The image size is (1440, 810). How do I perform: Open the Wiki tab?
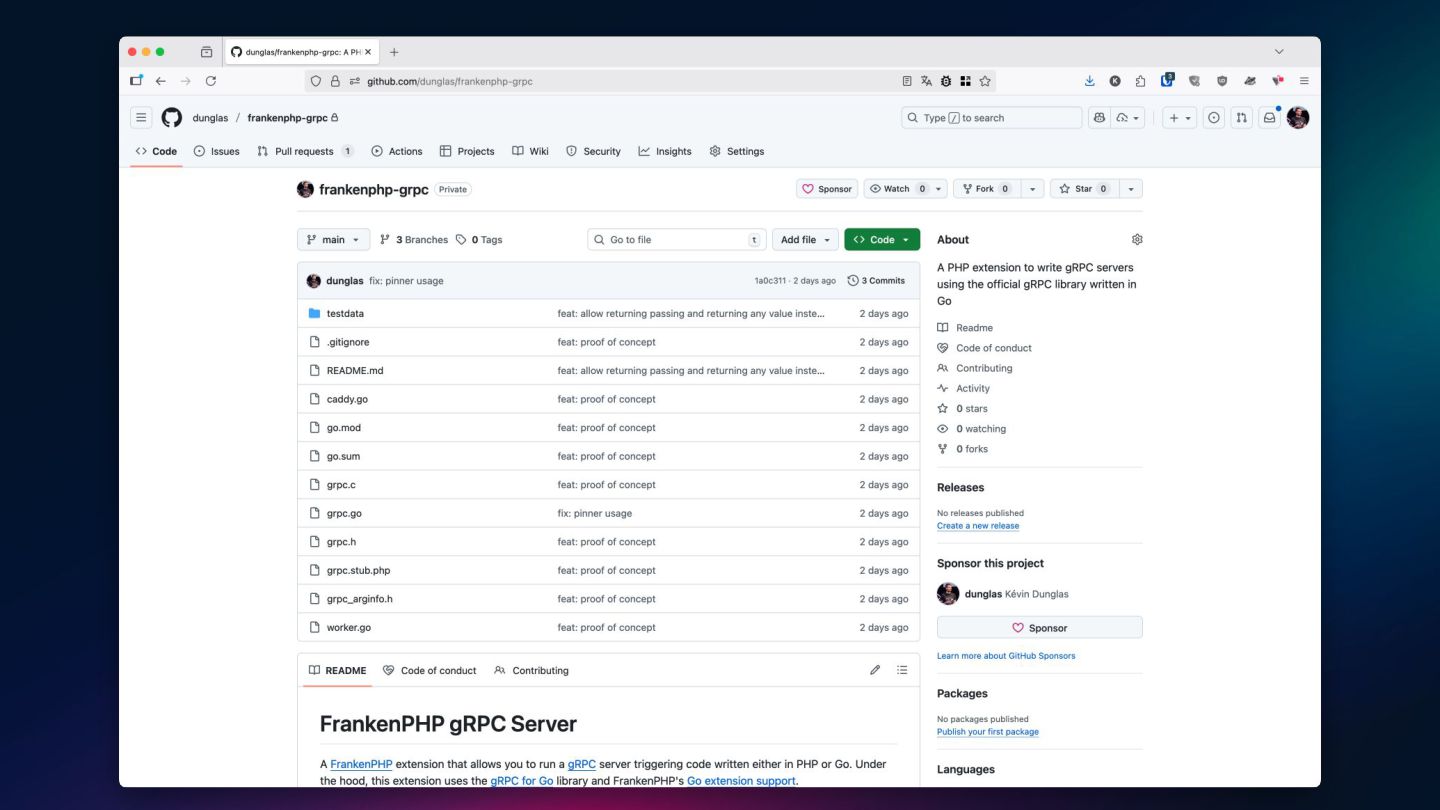[530, 151]
